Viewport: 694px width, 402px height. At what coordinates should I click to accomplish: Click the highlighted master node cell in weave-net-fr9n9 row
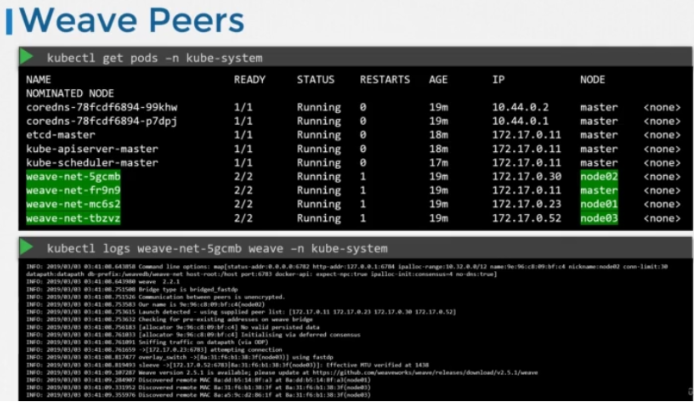(599, 190)
